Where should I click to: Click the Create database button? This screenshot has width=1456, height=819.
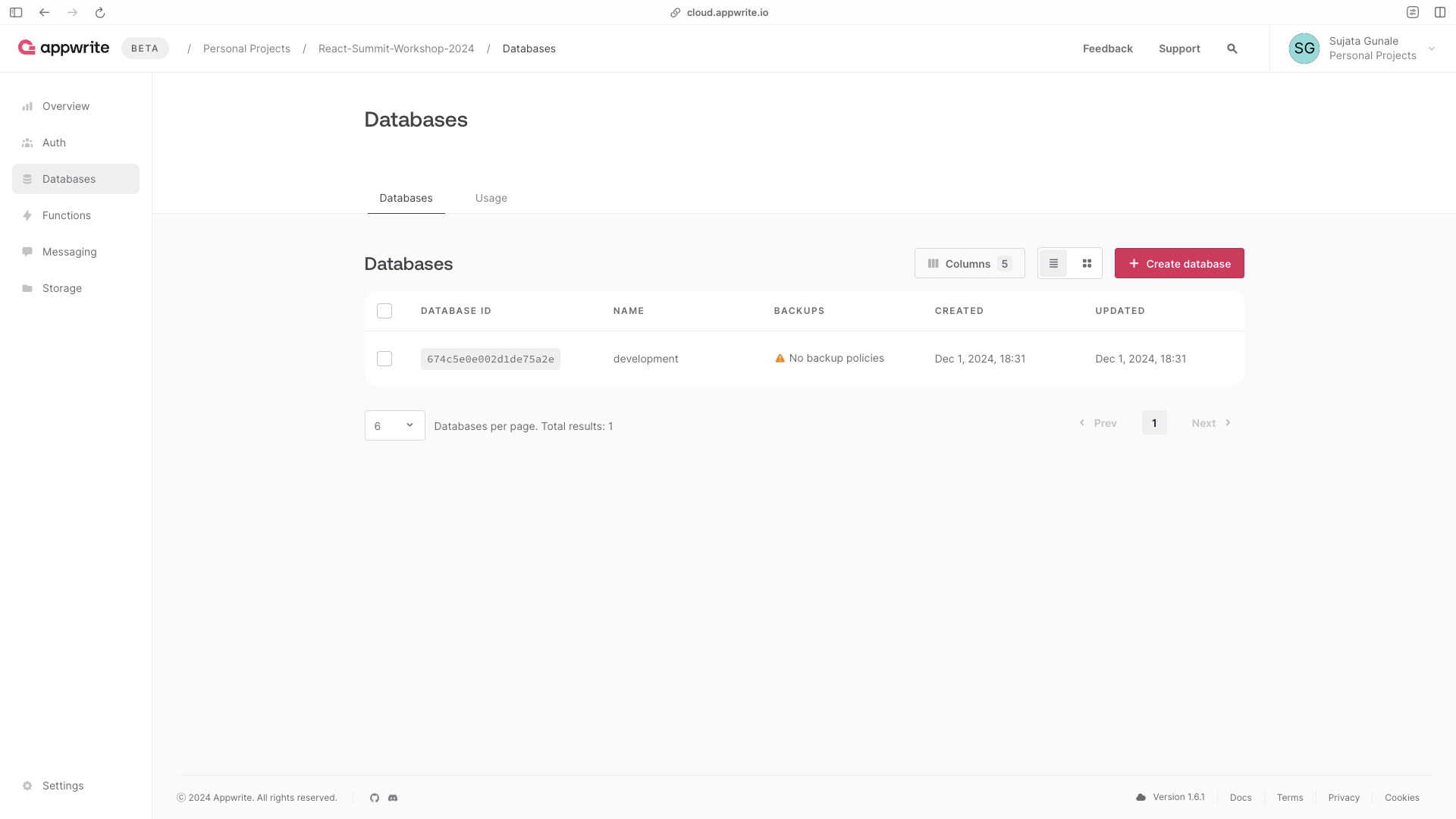1178,263
